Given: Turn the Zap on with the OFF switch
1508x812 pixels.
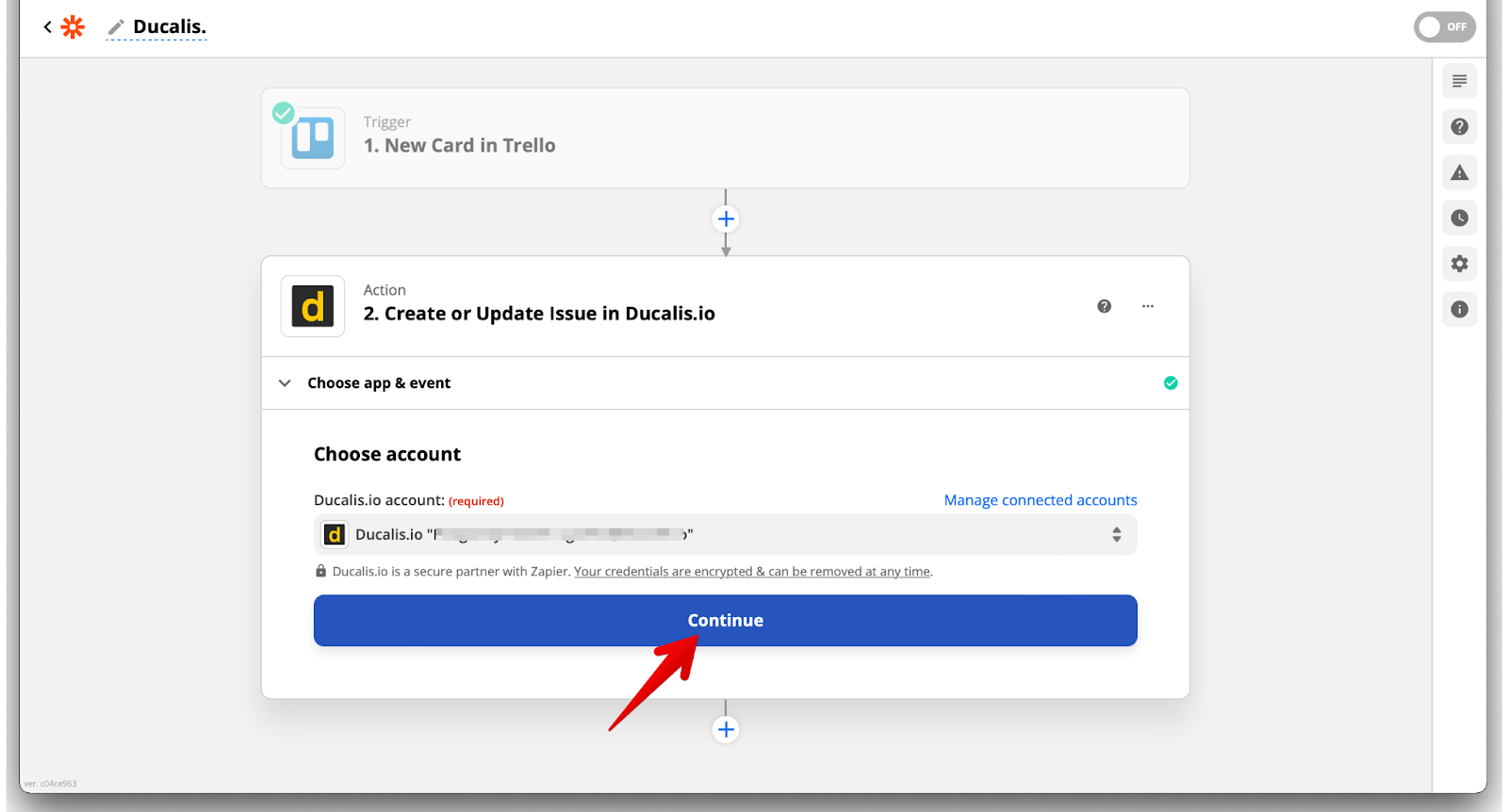Looking at the screenshot, I should [x=1444, y=27].
